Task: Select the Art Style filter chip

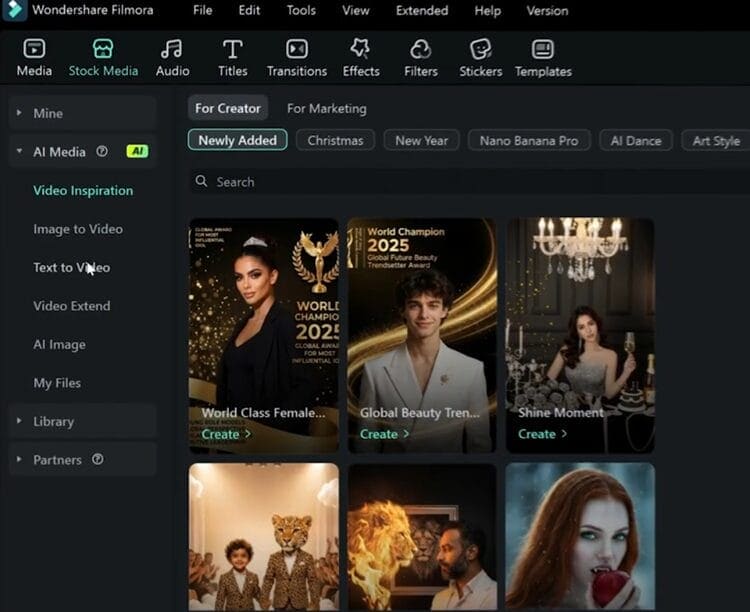Action: [x=716, y=140]
